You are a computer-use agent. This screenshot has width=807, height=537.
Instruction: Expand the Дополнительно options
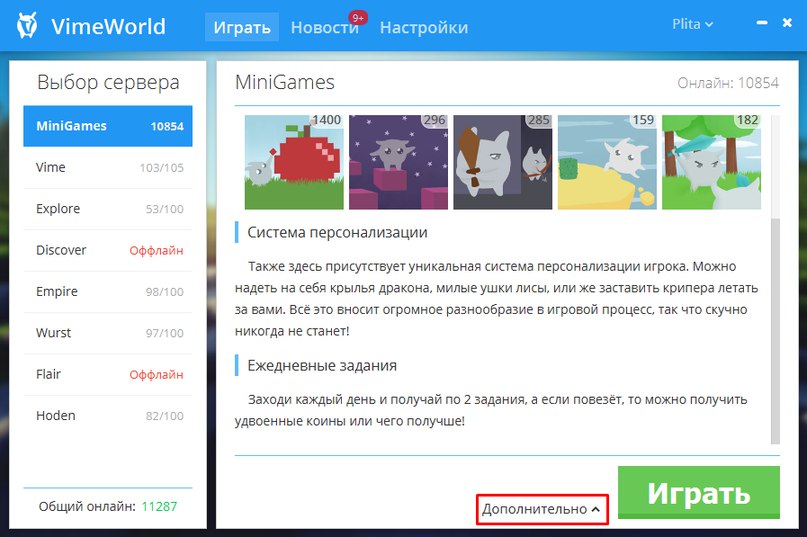click(542, 509)
